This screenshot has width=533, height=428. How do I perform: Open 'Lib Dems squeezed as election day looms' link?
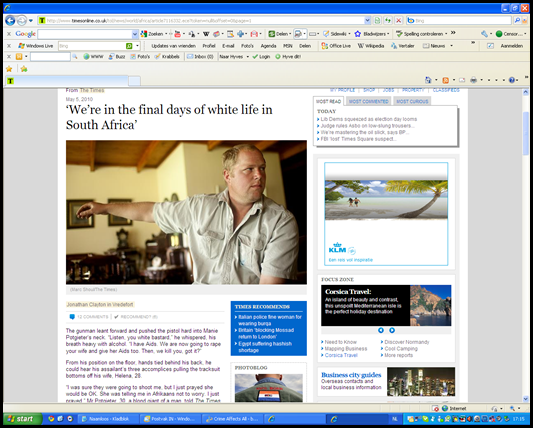369,119
